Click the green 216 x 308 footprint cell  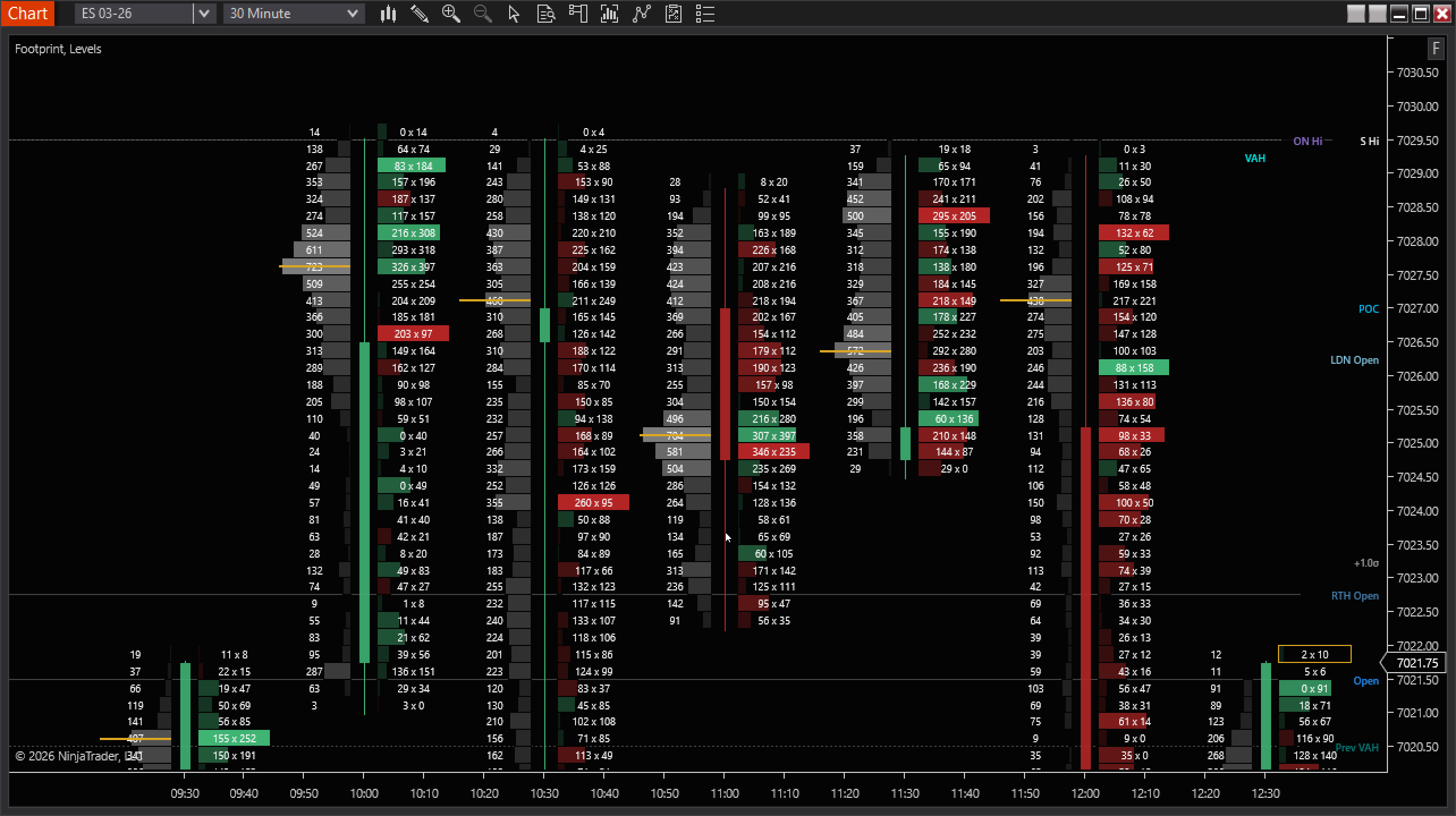[409, 233]
